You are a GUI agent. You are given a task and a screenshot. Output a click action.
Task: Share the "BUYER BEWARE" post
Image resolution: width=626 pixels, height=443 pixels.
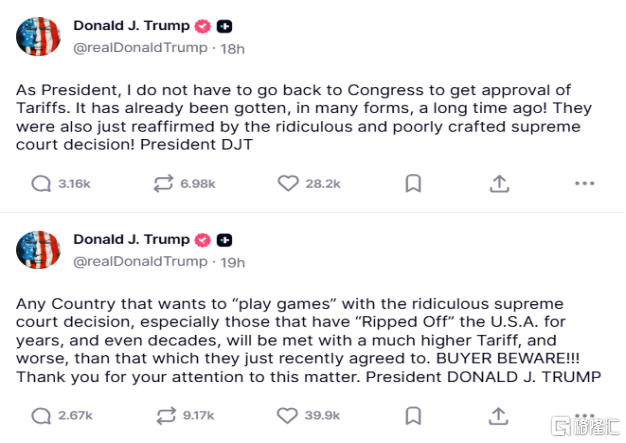(x=500, y=415)
